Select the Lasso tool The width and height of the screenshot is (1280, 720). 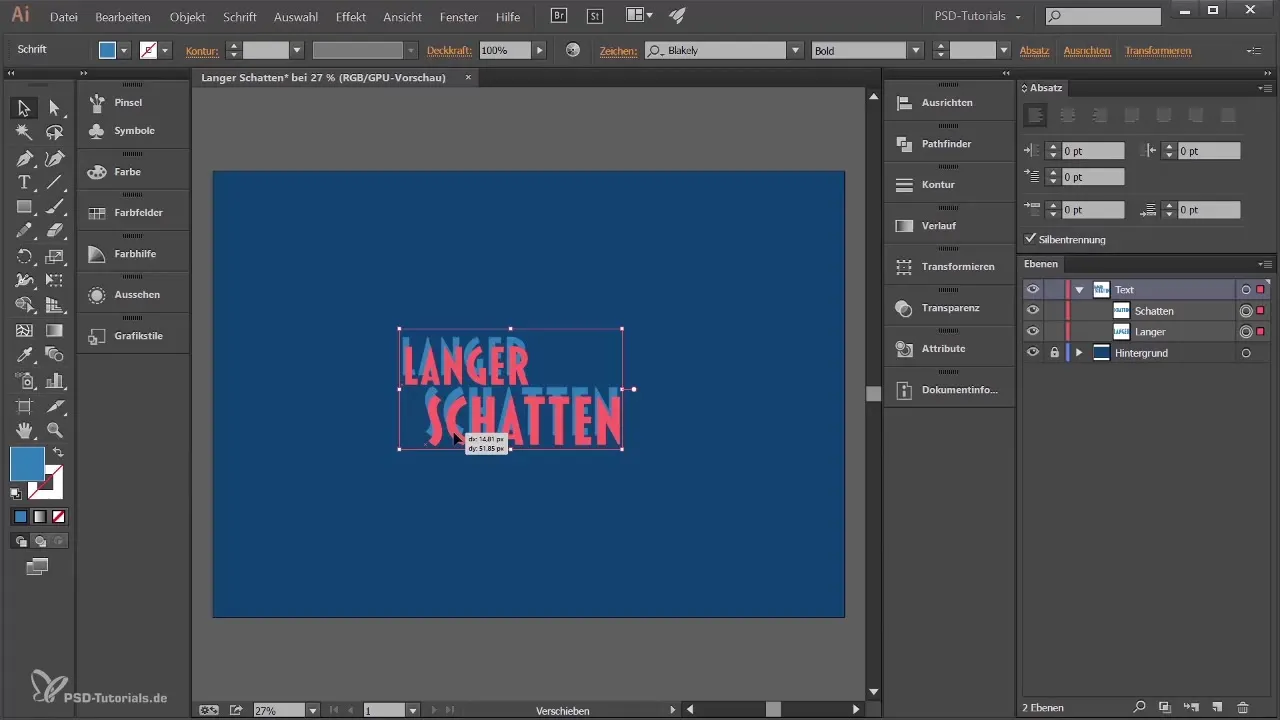(55, 132)
